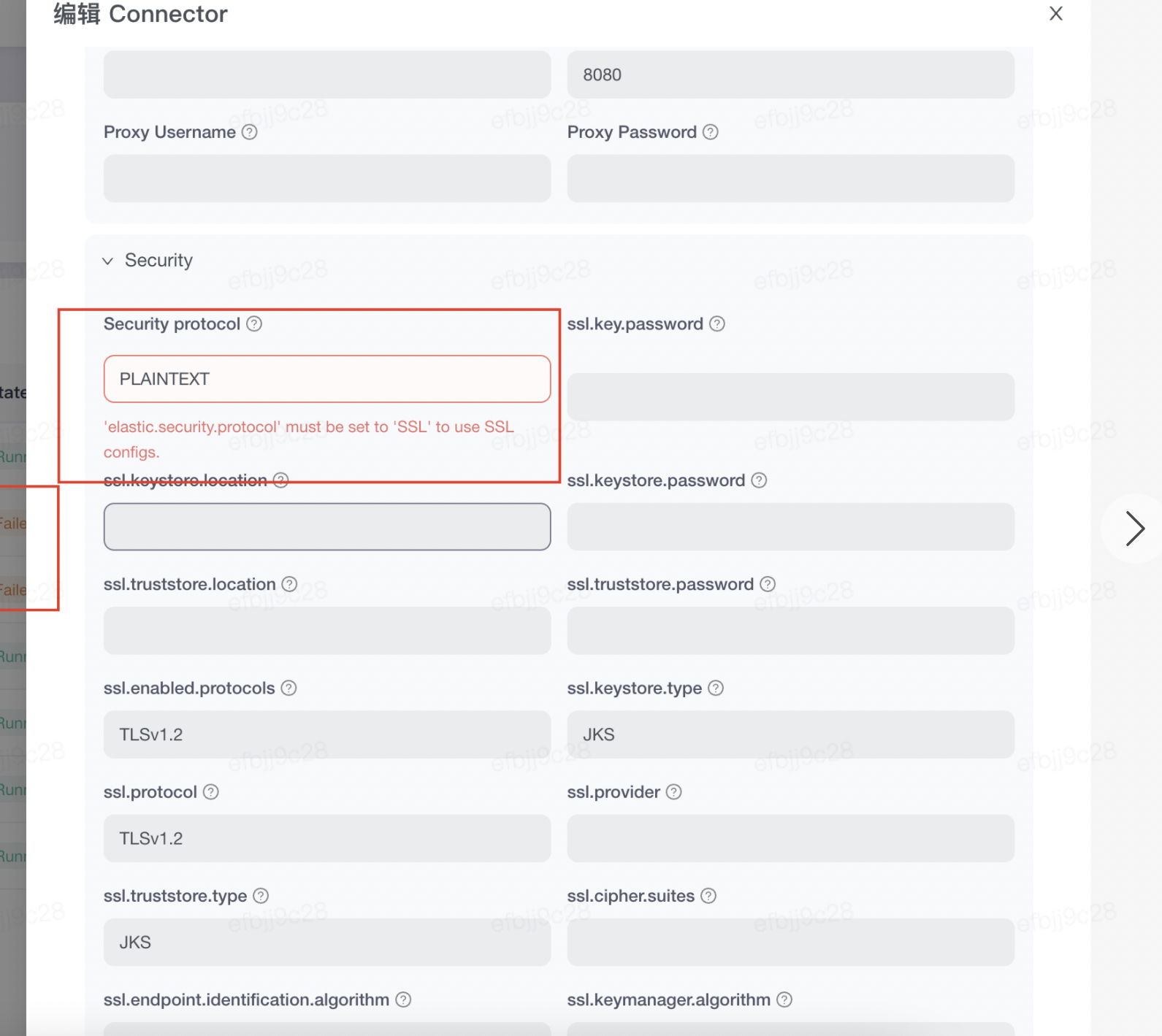Image resolution: width=1162 pixels, height=1036 pixels.
Task: Click the Proxy Password input field
Action: (x=790, y=178)
